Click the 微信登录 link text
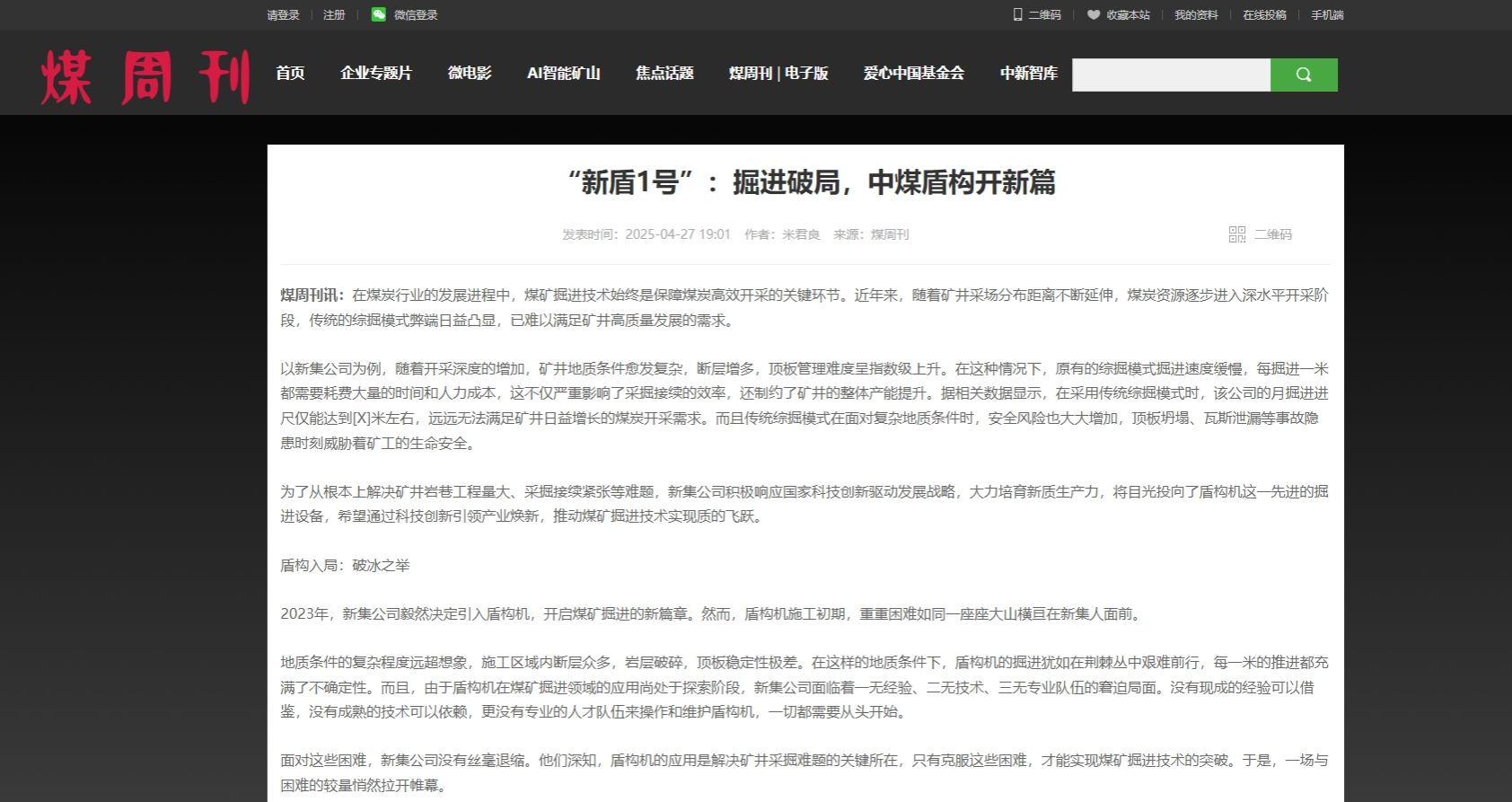1512x802 pixels. click(x=416, y=14)
